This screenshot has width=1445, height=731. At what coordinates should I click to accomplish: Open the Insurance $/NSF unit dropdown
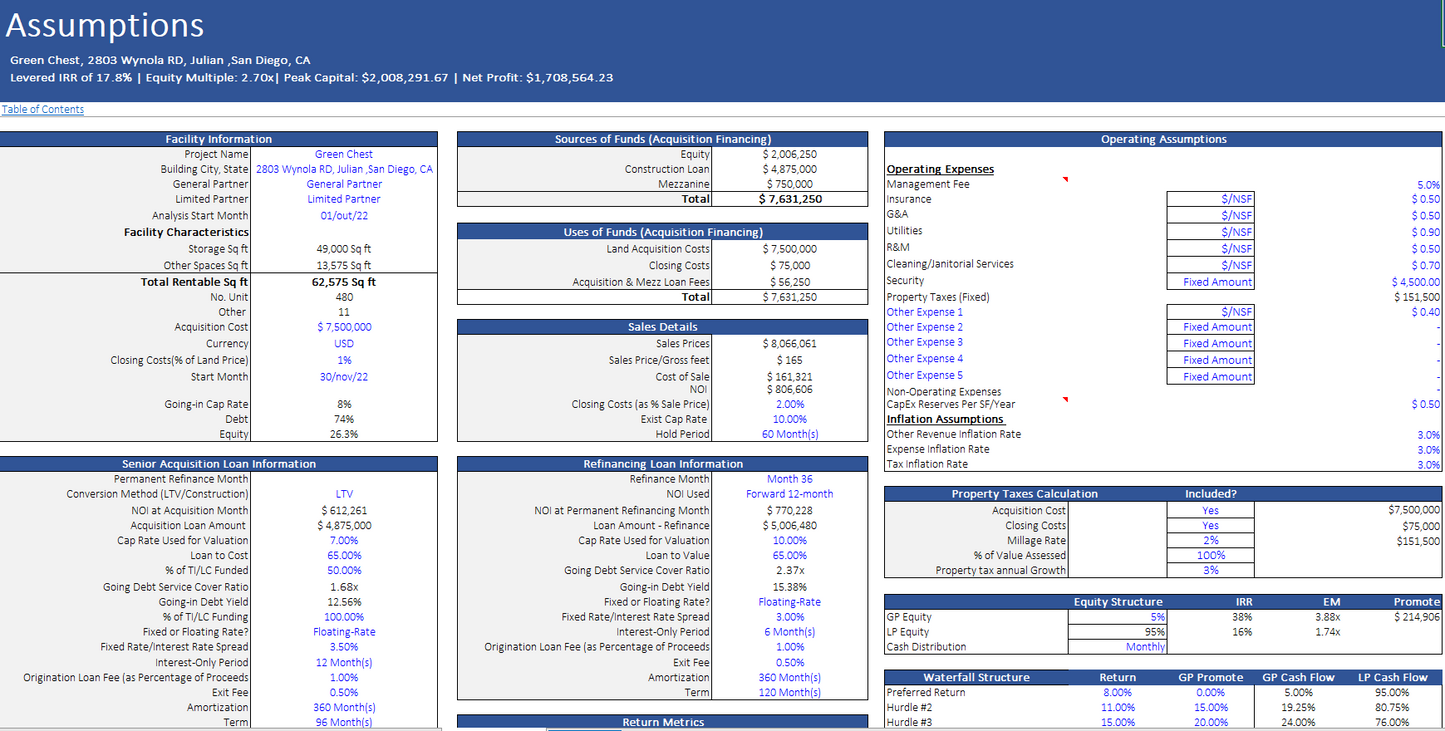(1210, 199)
